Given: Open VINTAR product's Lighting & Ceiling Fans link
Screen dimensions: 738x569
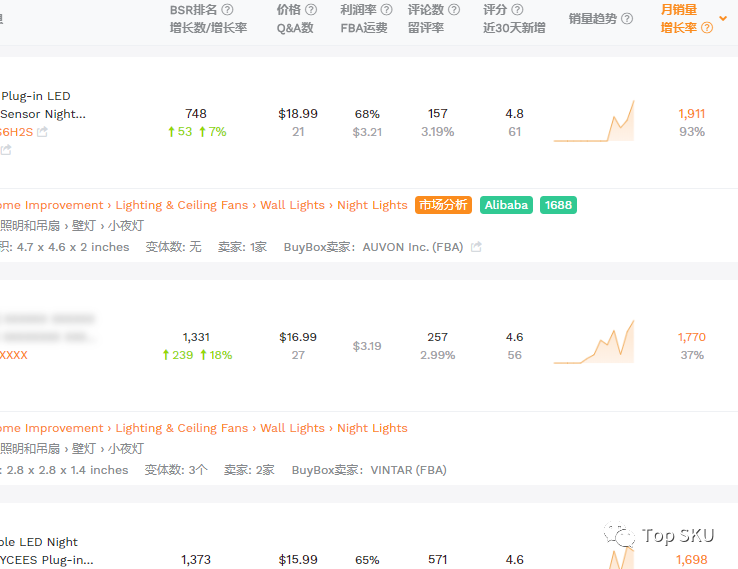Looking at the screenshot, I should [182, 428].
